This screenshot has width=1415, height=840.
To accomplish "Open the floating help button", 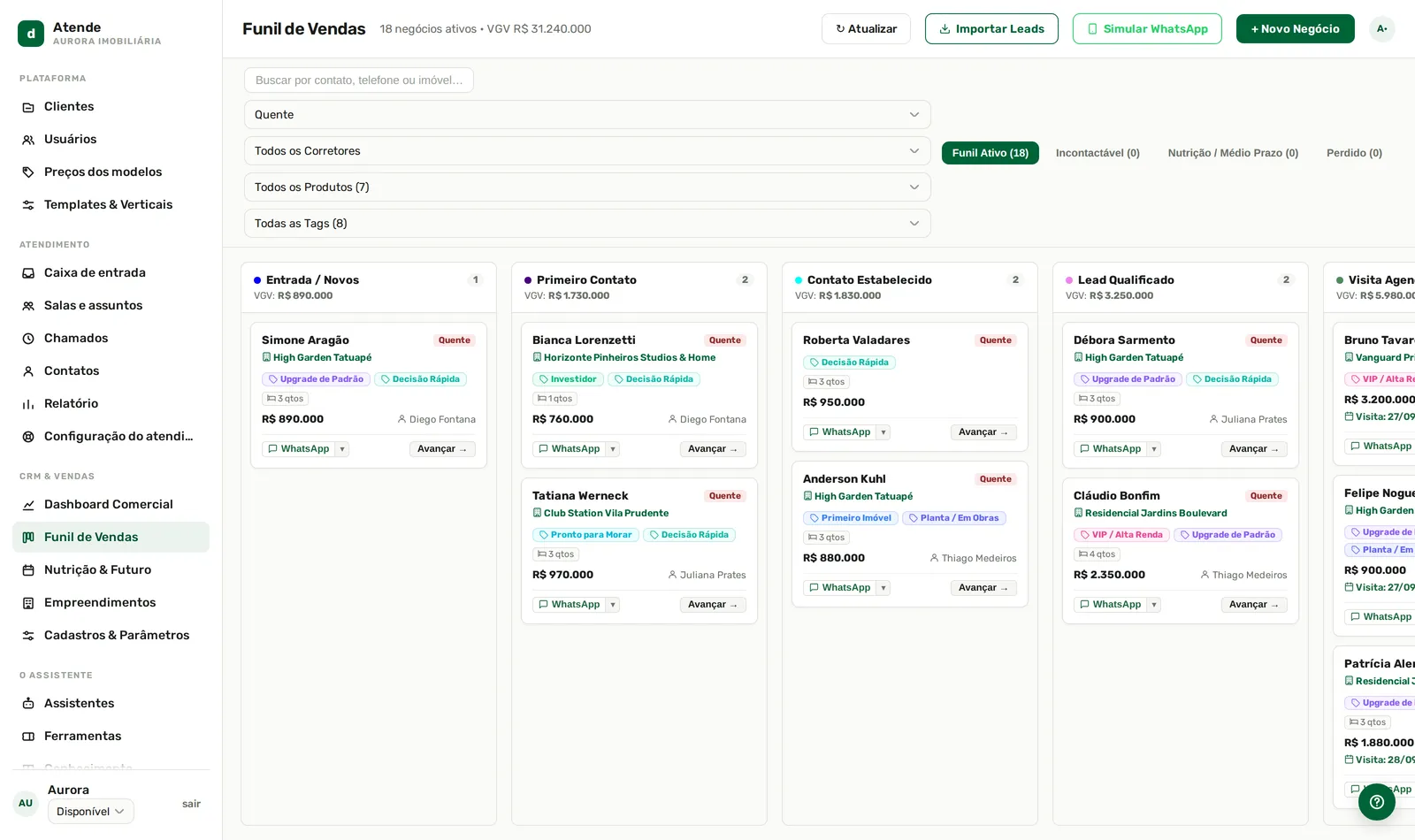I will coord(1377,802).
